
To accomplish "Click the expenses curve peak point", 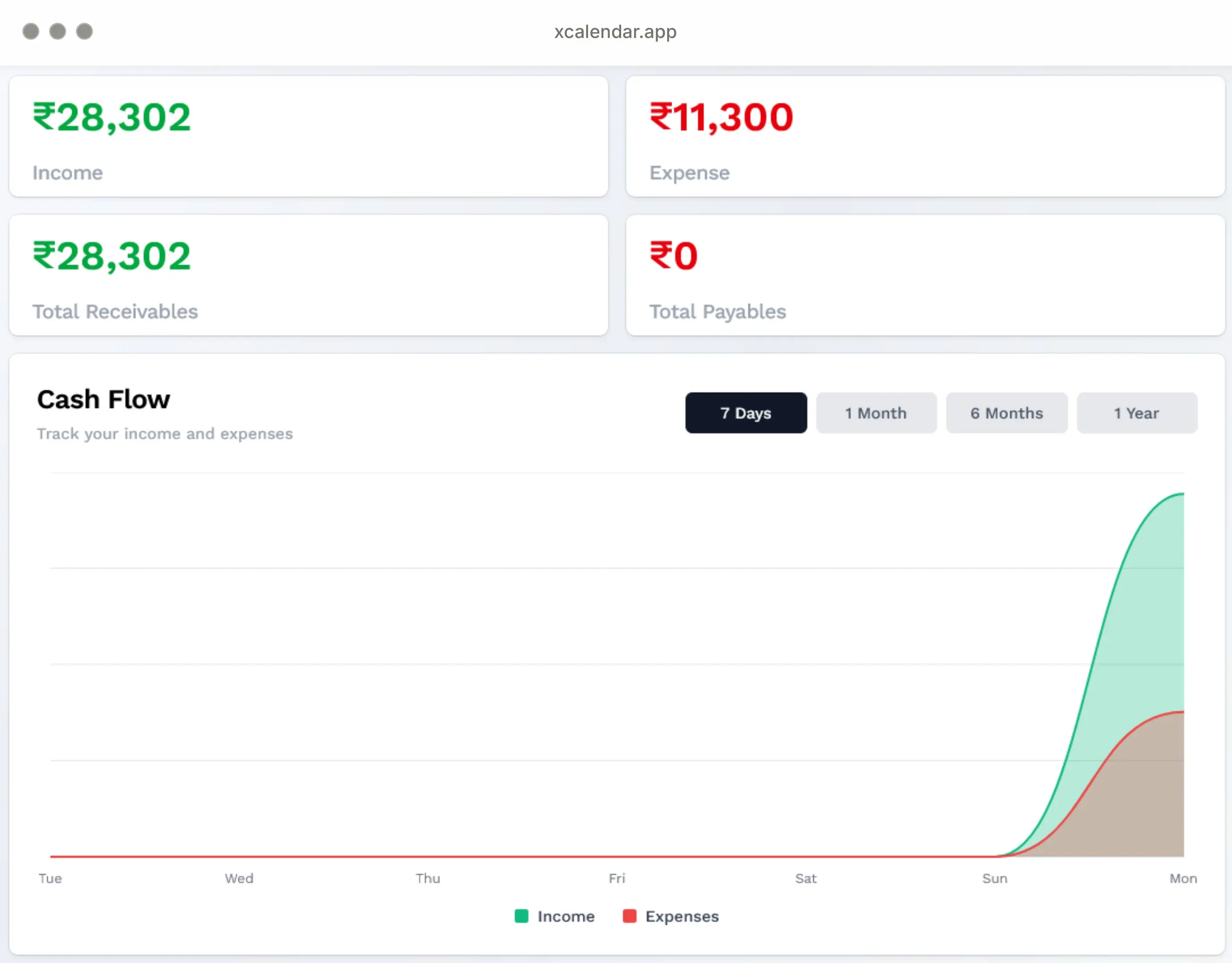I will pos(1183,712).
